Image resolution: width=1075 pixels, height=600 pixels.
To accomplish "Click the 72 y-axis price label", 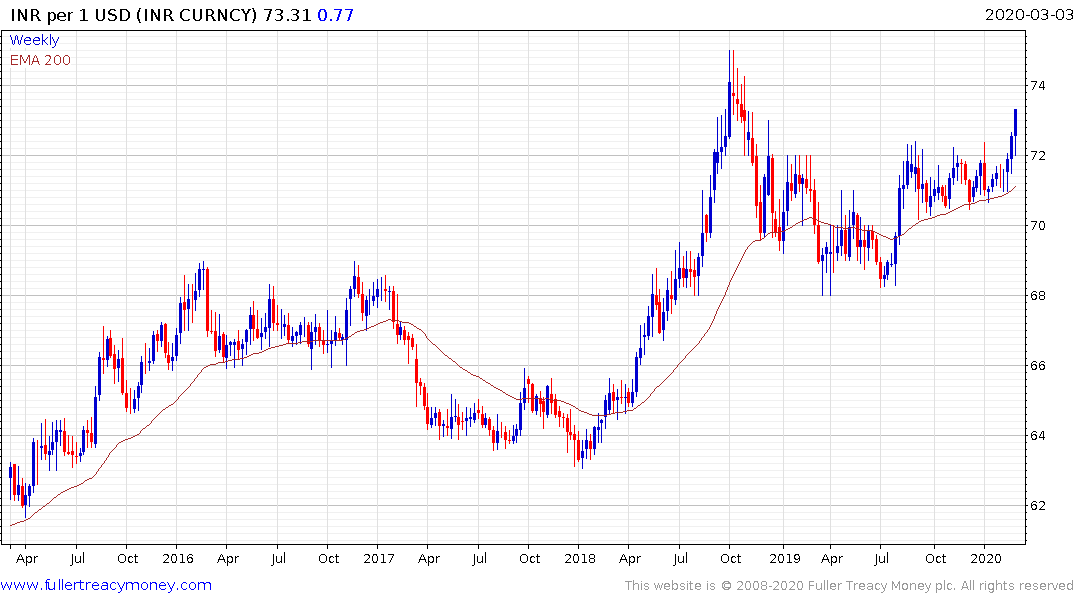I will point(1037,156).
